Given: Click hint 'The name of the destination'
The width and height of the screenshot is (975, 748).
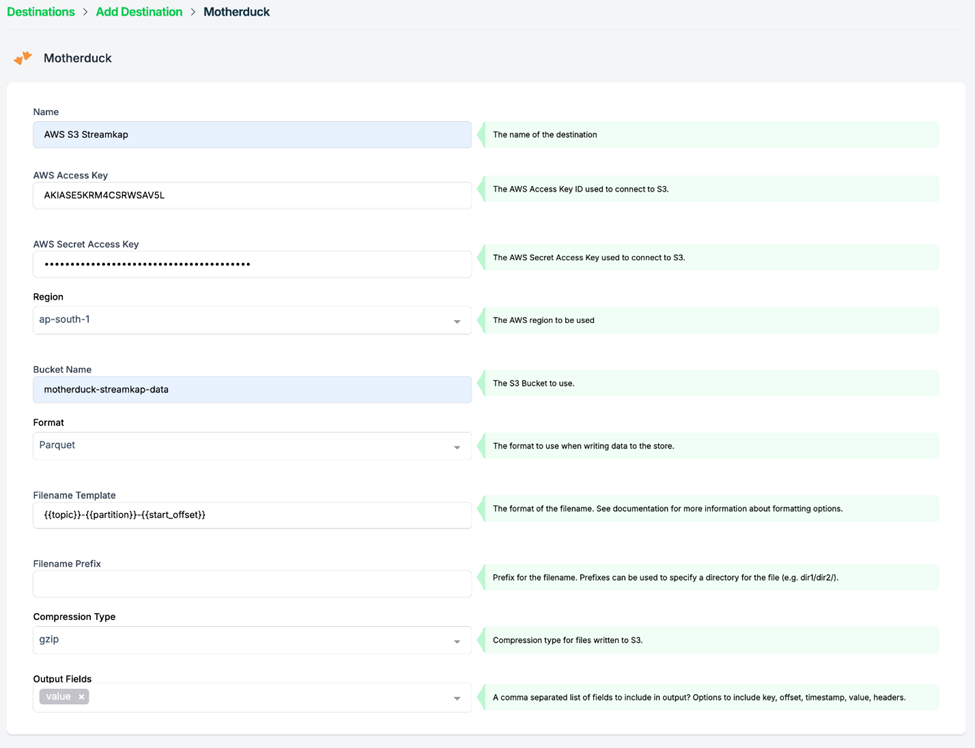Looking at the screenshot, I should tap(545, 134).
